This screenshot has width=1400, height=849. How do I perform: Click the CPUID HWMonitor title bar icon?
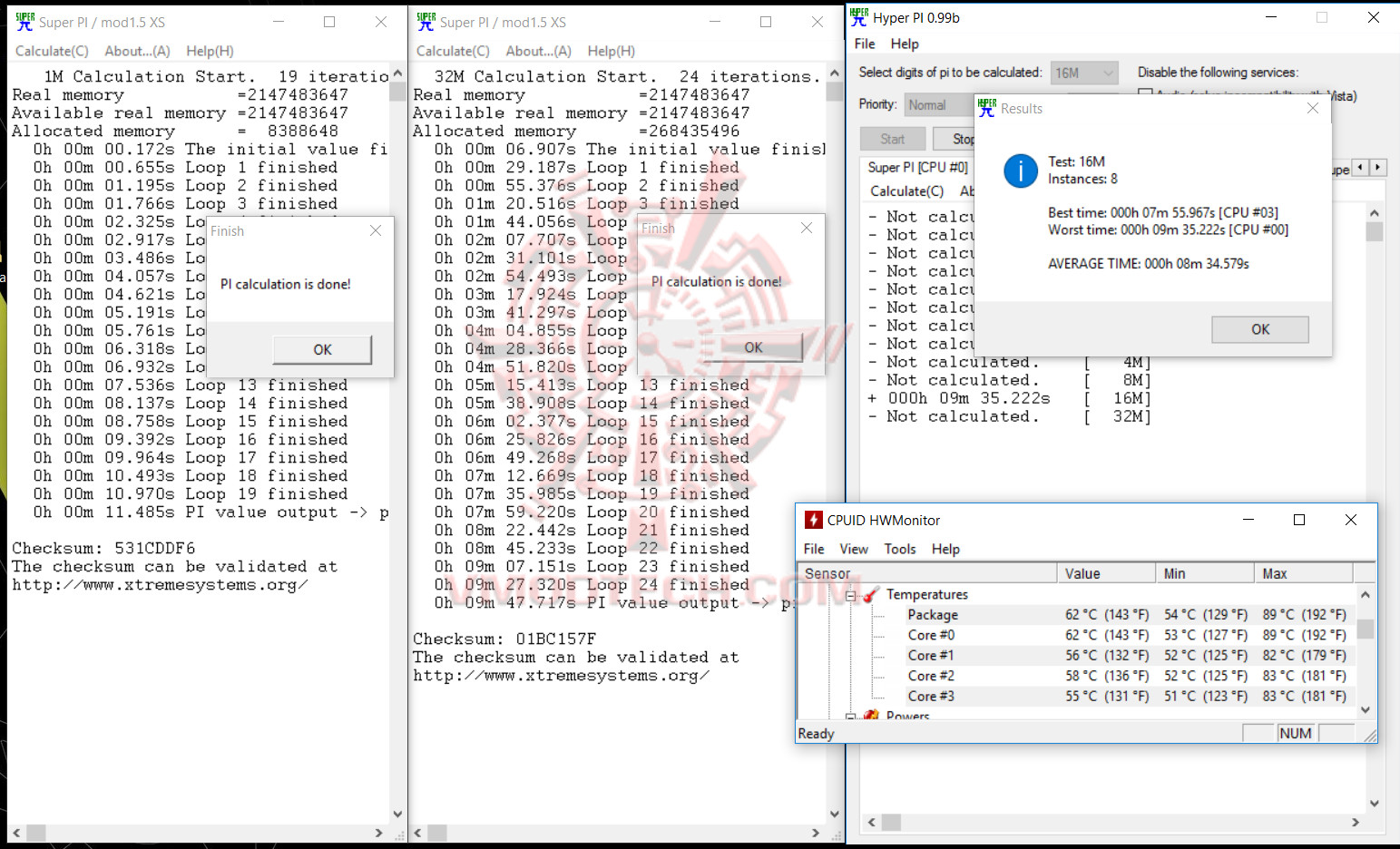coord(814,520)
